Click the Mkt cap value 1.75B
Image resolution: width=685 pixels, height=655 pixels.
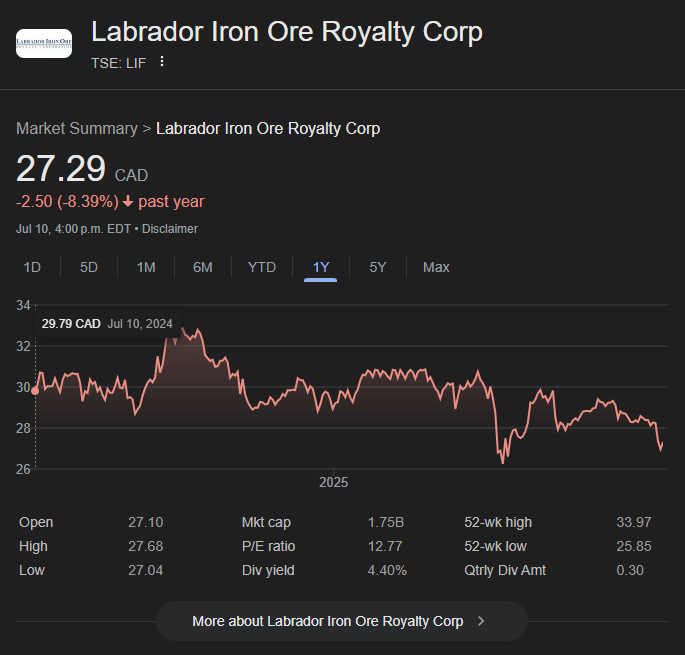coord(386,522)
